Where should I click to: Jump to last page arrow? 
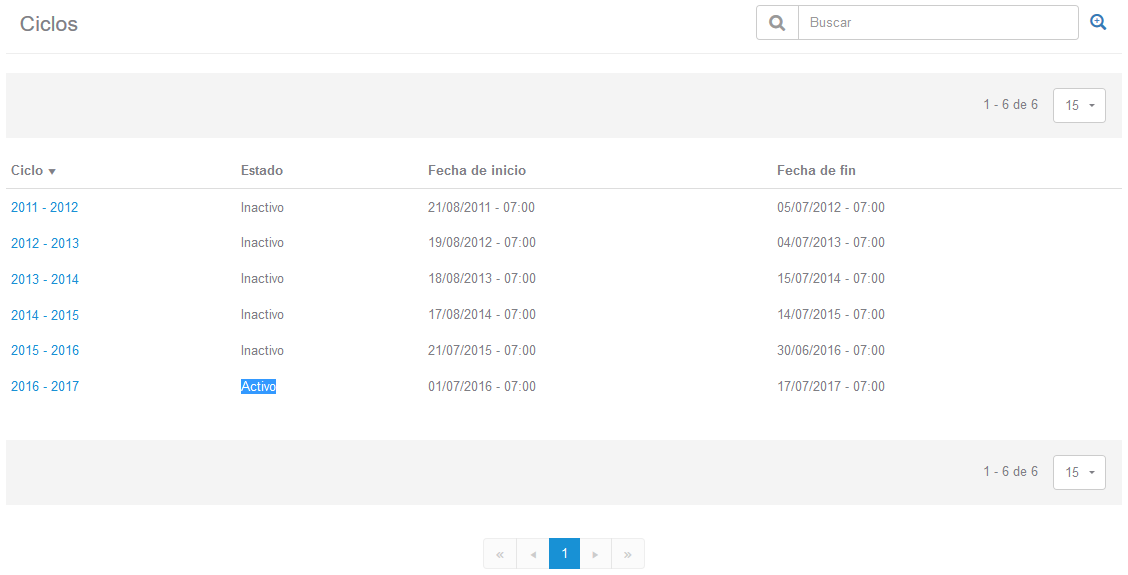(628, 554)
